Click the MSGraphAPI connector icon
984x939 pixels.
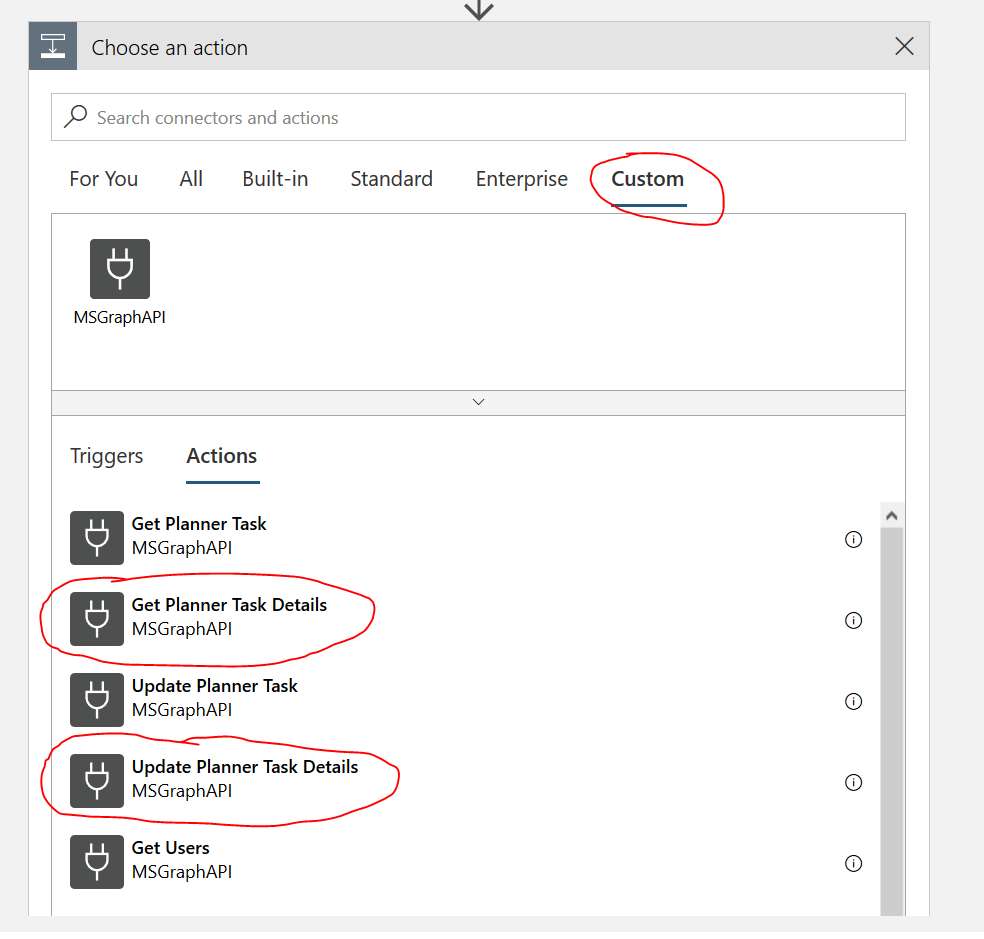(x=120, y=269)
